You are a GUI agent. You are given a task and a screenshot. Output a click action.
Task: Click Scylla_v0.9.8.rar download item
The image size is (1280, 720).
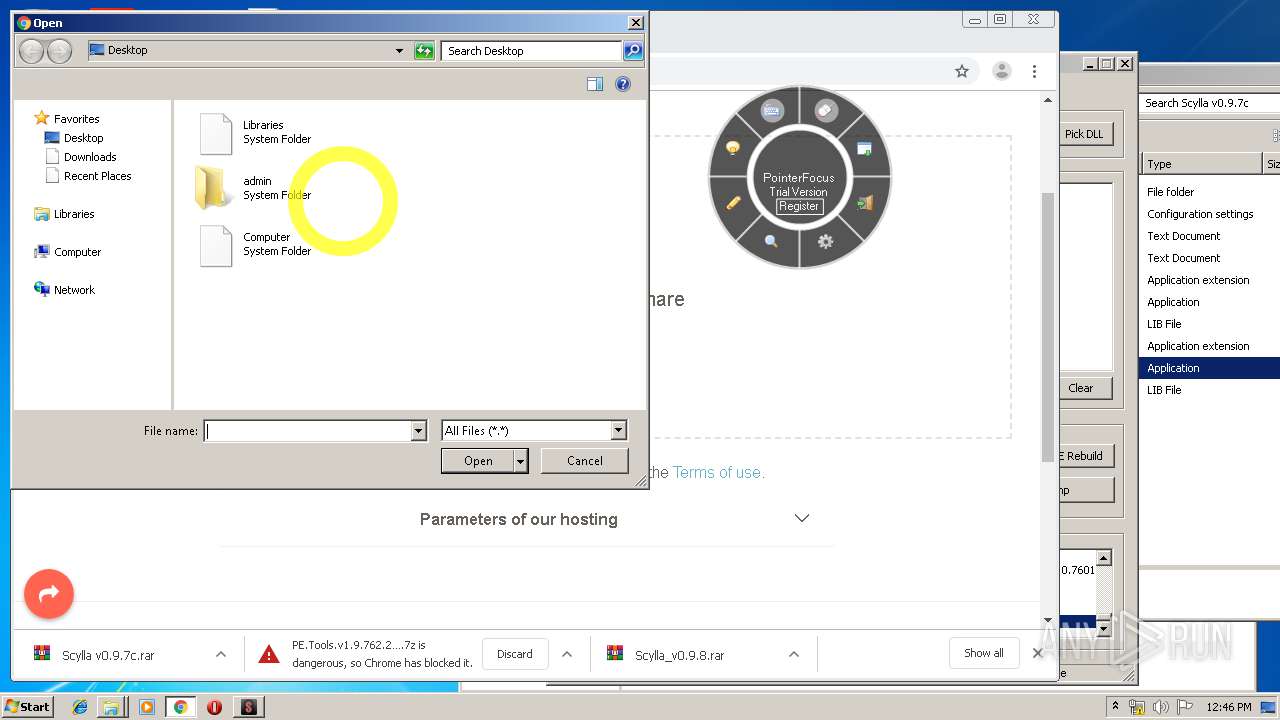[x=679, y=655]
